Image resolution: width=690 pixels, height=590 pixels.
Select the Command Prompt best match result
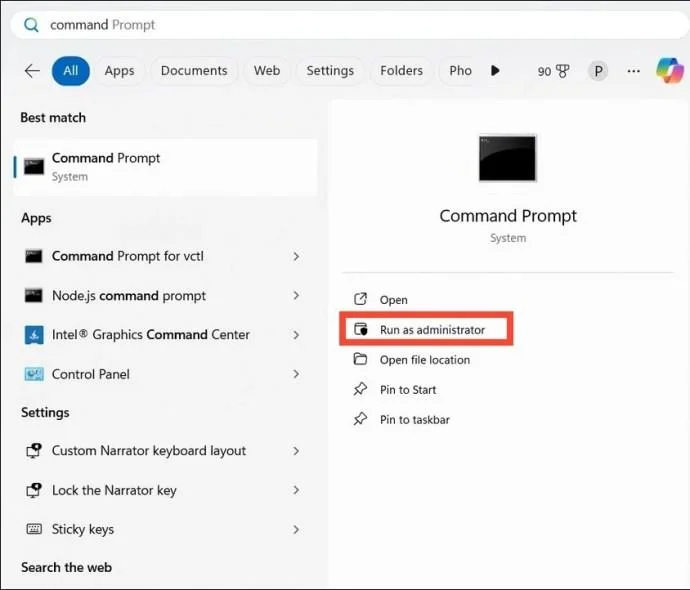tap(165, 167)
